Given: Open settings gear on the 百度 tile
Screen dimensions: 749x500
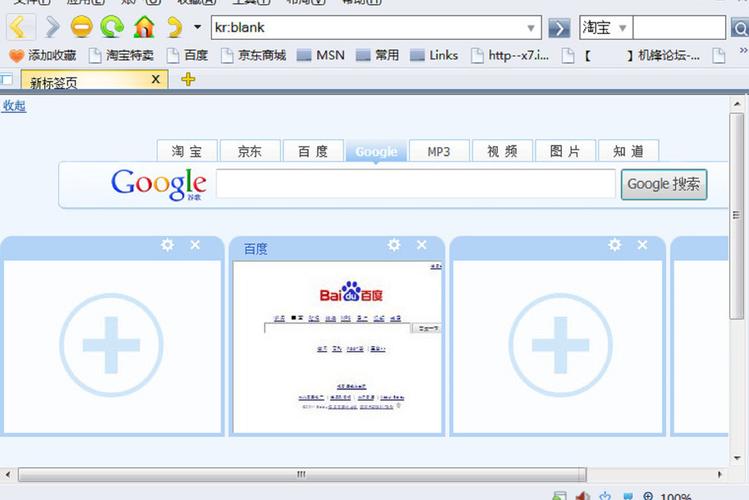Looking at the screenshot, I should tap(394, 245).
